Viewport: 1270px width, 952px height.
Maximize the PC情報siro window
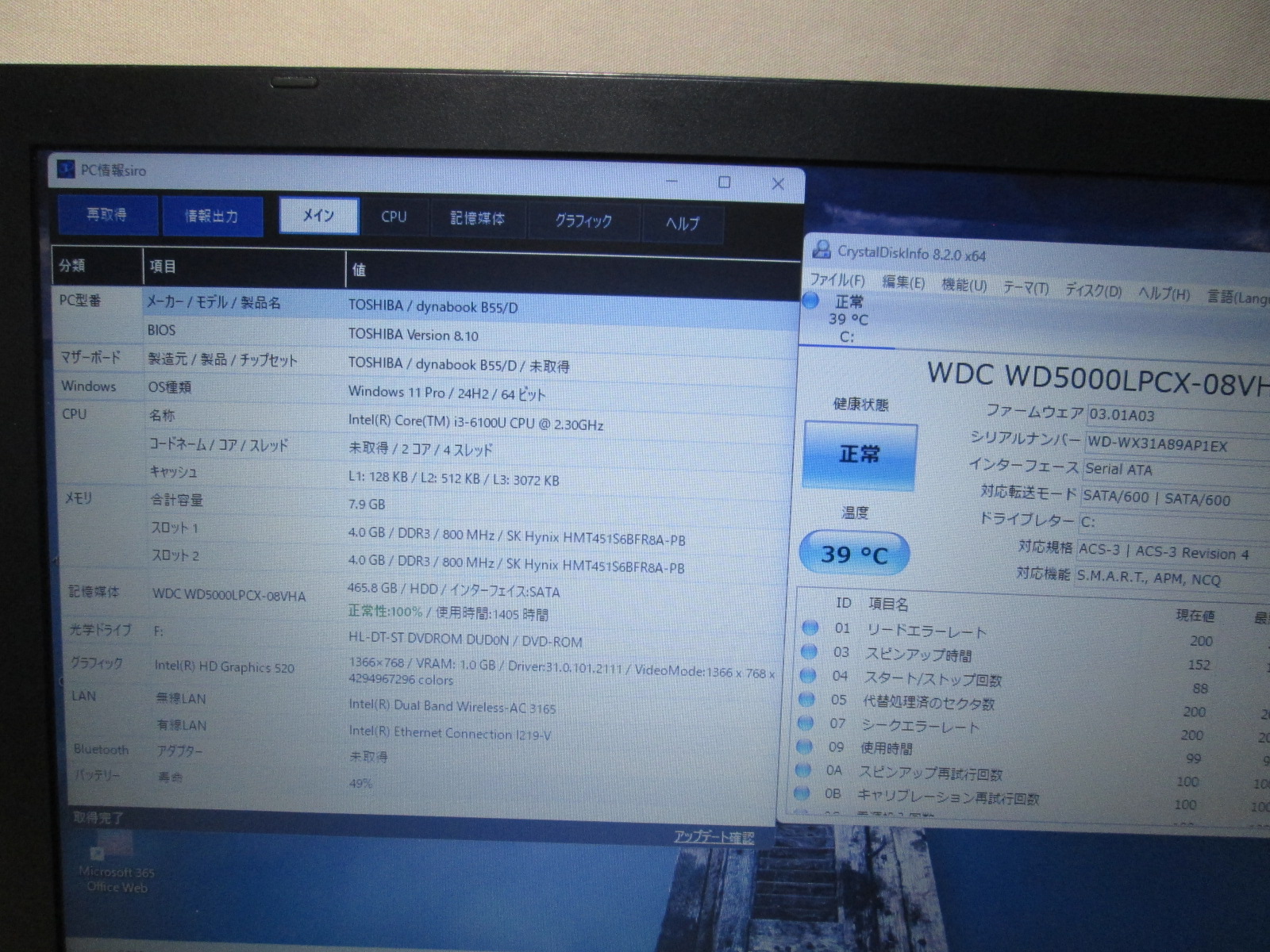tap(724, 182)
